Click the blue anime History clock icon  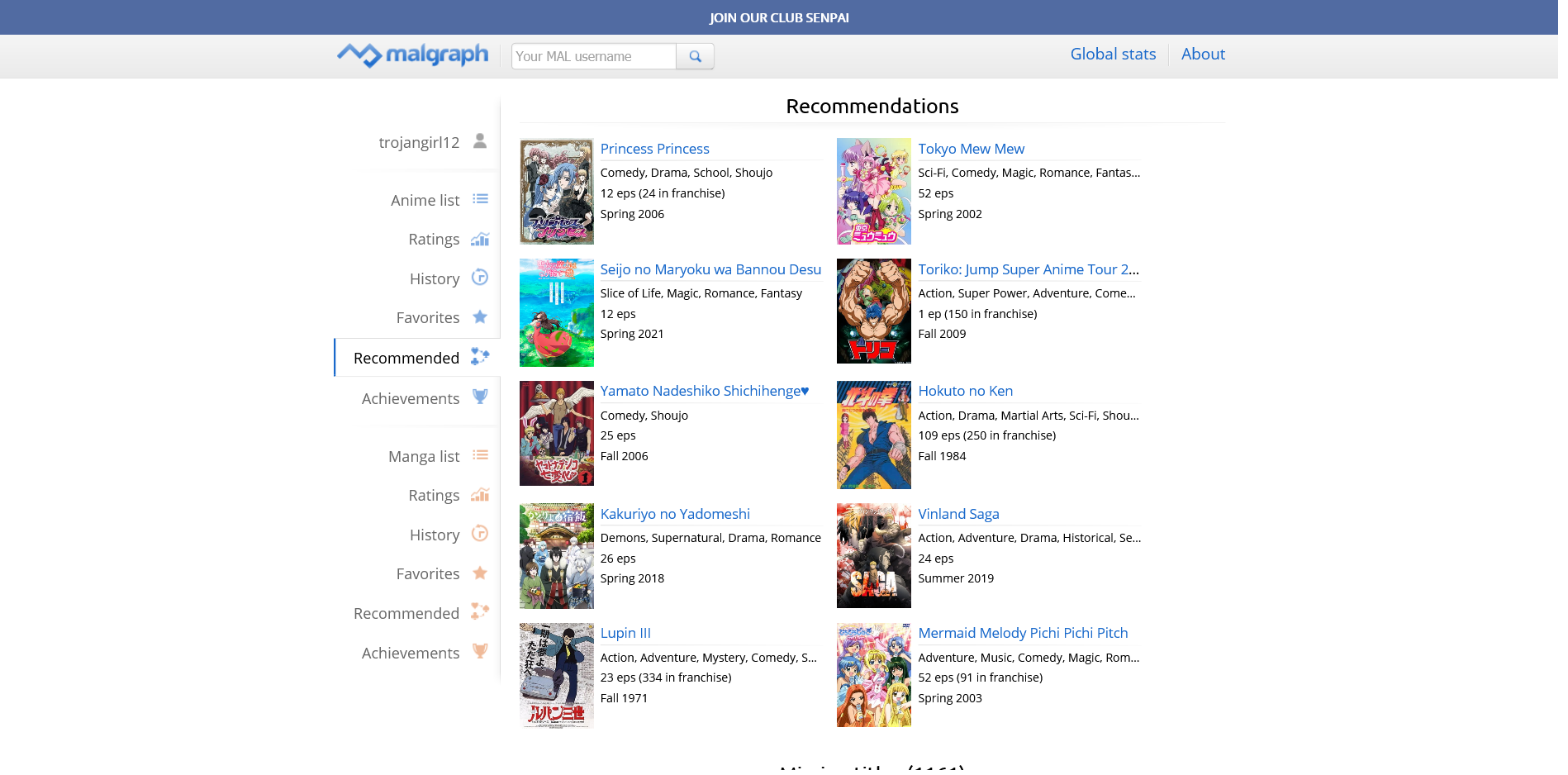point(480,278)
